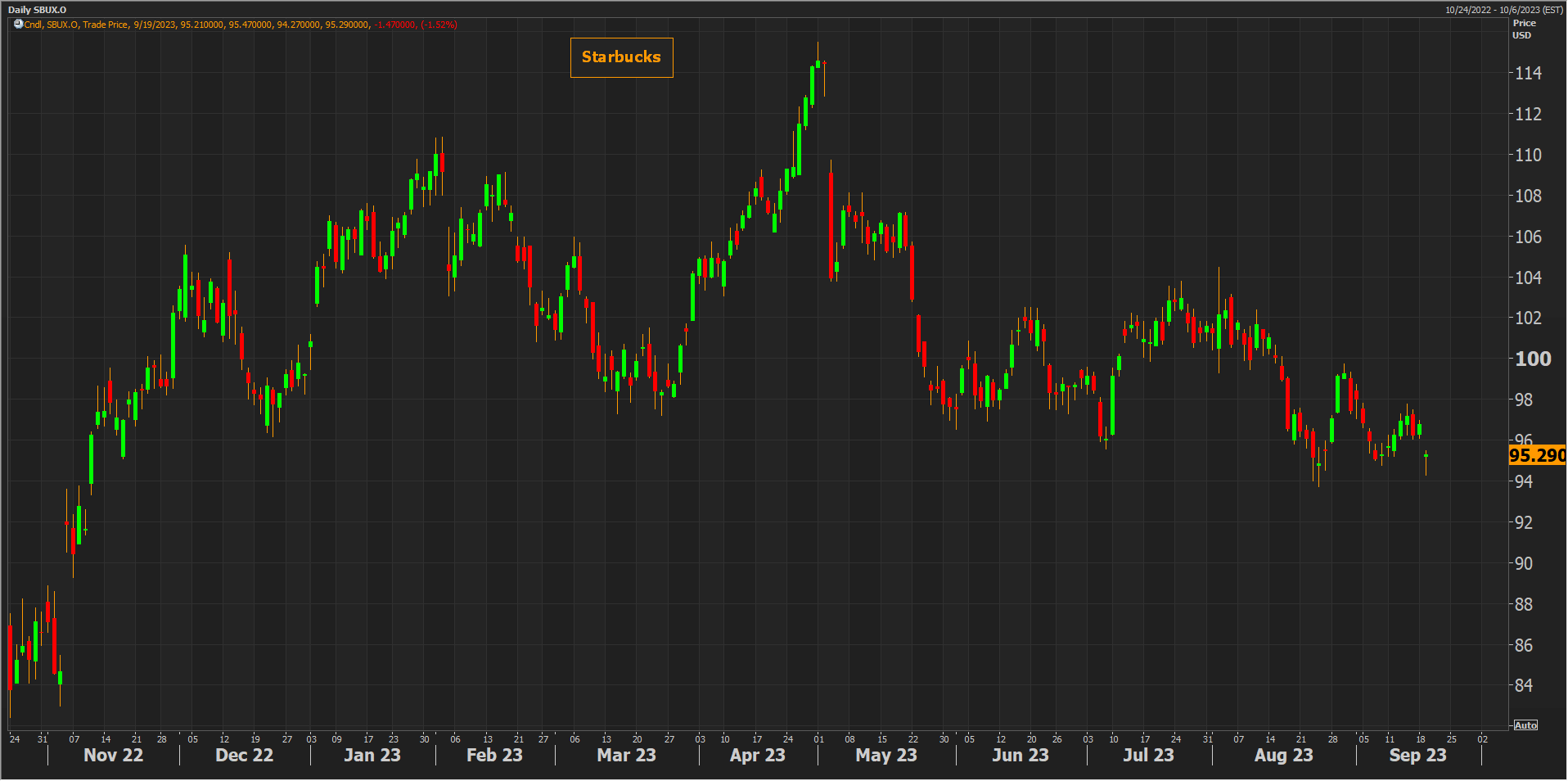Click the 9/19/2023 date in the legend
The width and height of the screenshot is (1568, 781).
155,25
